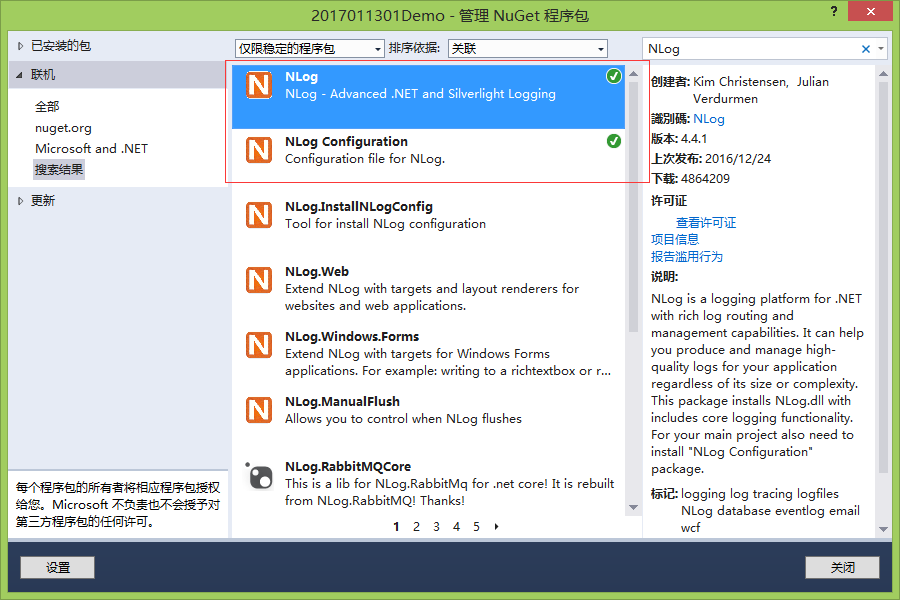Click the NLog package orange N icon
The height and width of the screenshot is (600, 900).
259,86
